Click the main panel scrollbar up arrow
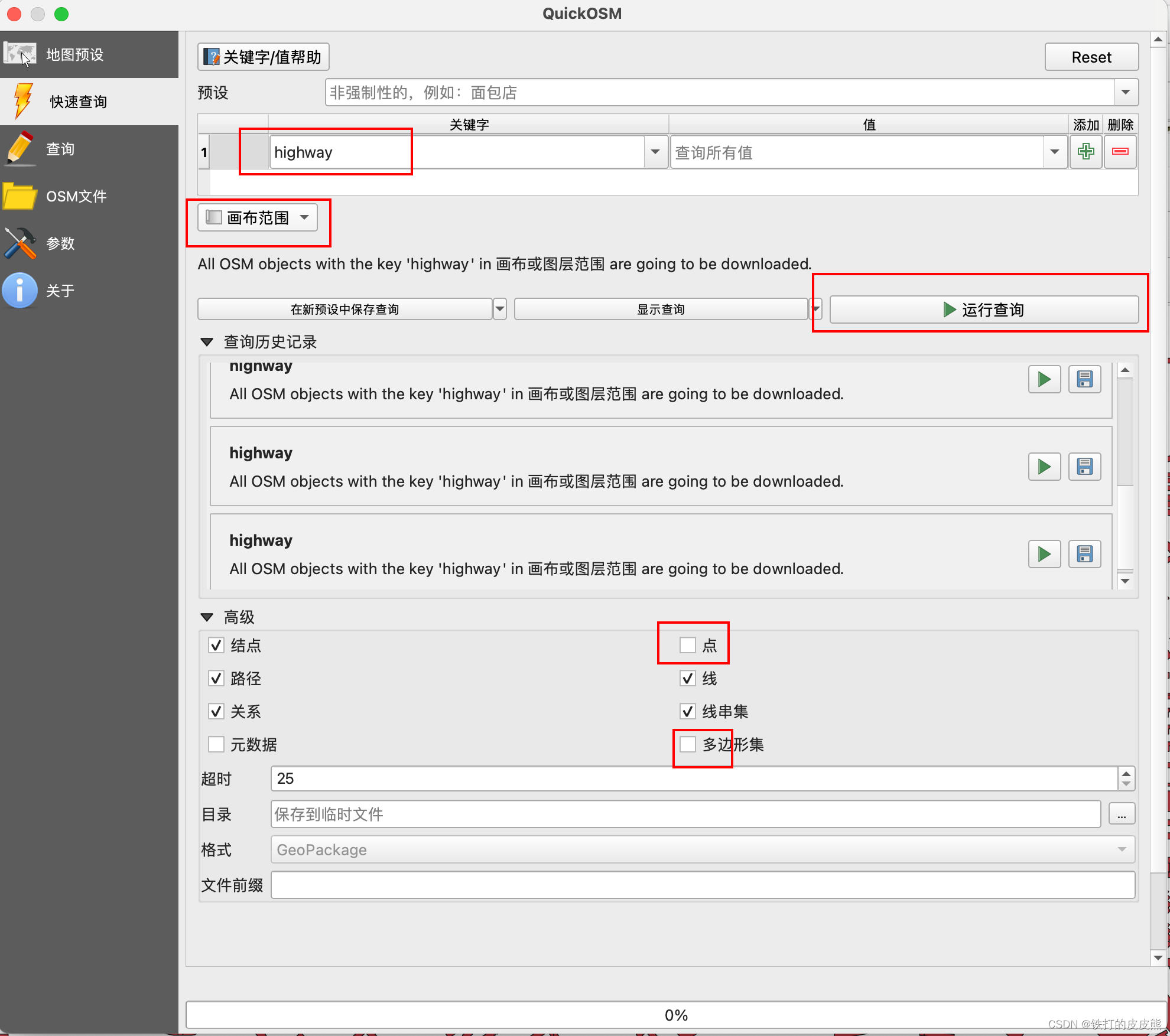This screenshot has height=1036, width=1170. point(1158,40)
